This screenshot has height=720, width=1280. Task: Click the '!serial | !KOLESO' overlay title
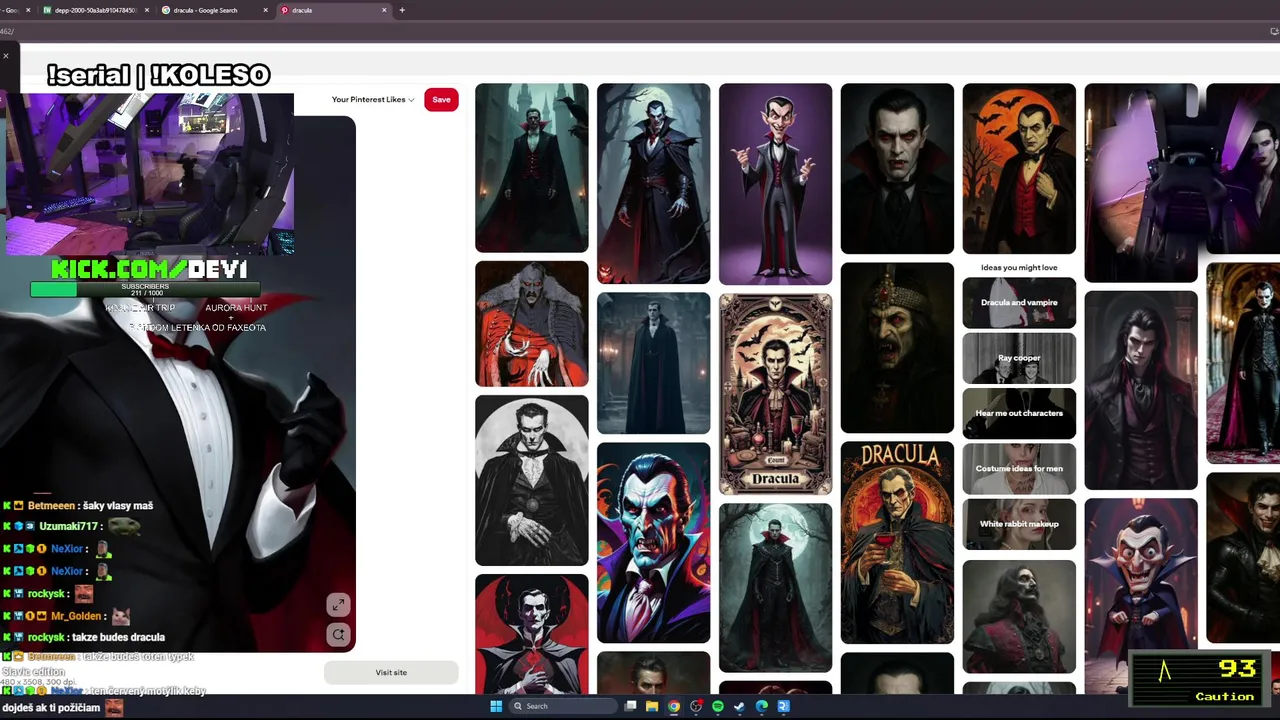[x=158, y=75]
